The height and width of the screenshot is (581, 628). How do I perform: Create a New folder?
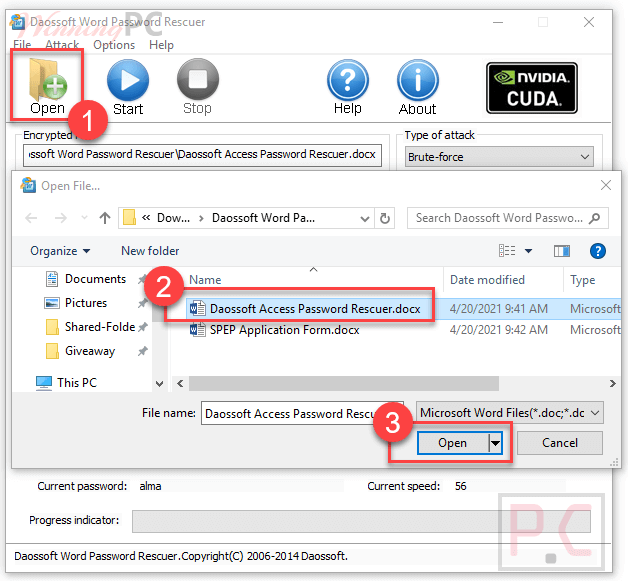pos(150,251)
